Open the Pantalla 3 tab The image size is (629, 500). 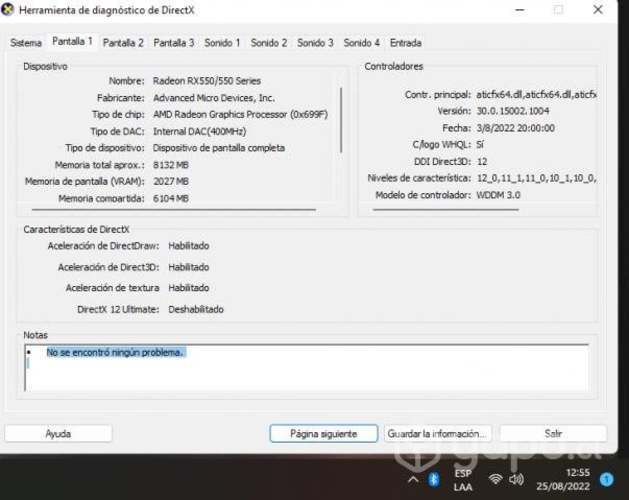click(x=173, y=43)
